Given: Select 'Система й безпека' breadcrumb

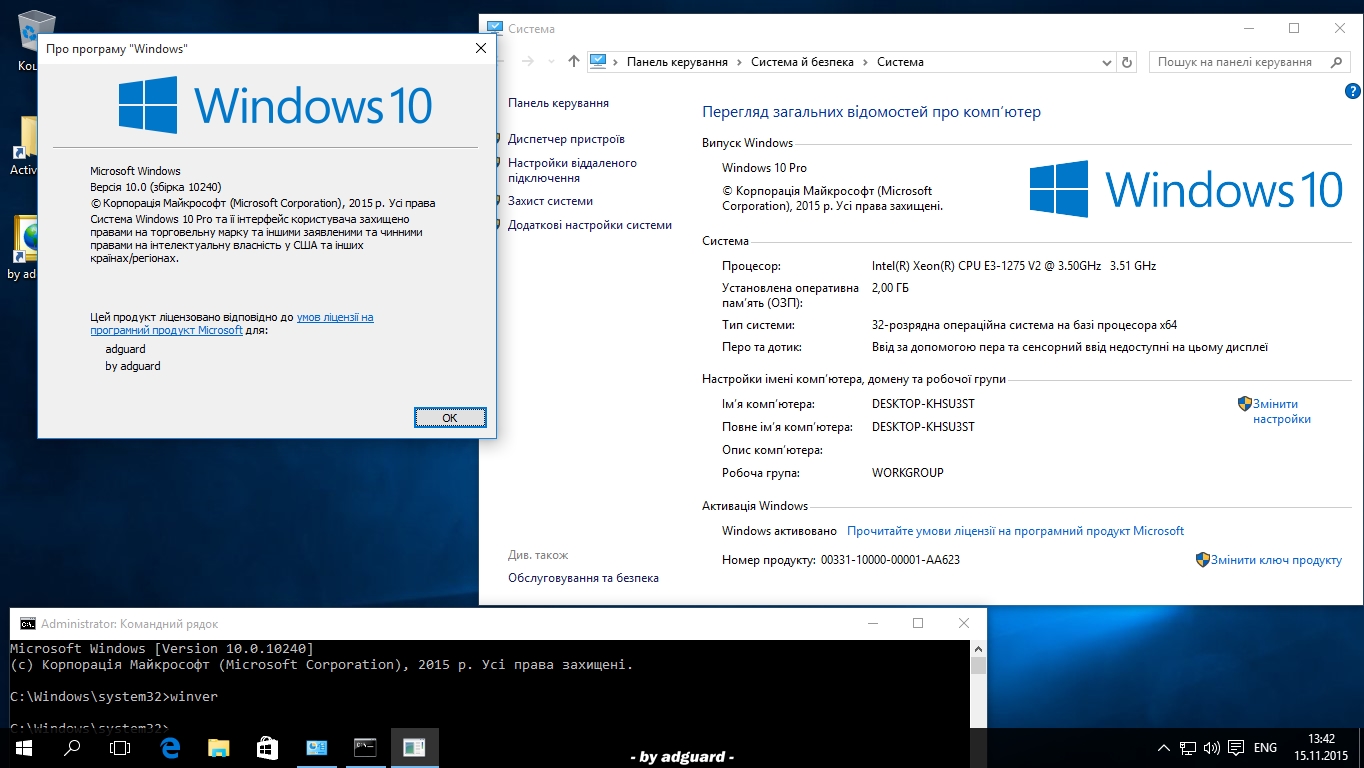Looking at the screenshot, I should tap(802, 62).
